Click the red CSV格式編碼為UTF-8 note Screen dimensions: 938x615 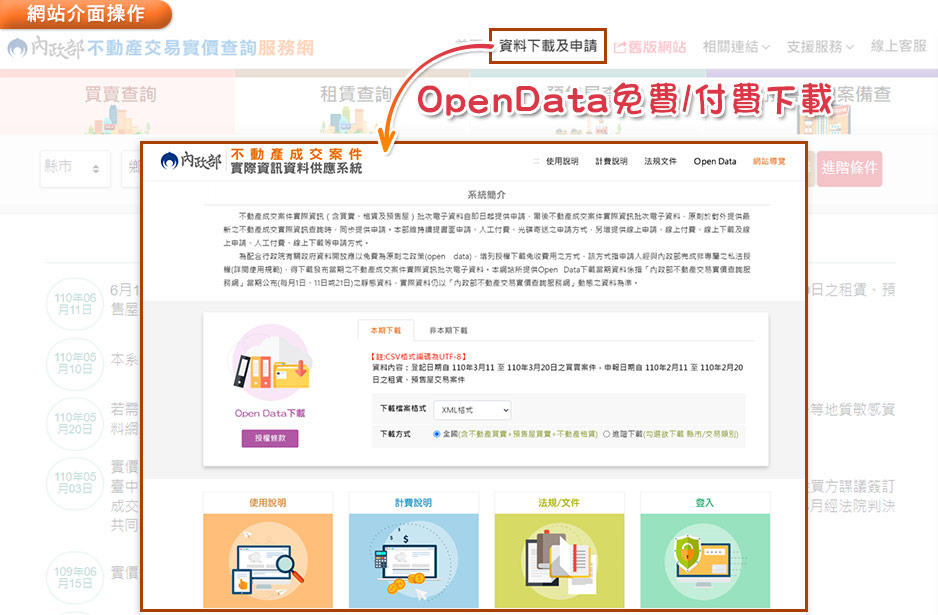419,357
